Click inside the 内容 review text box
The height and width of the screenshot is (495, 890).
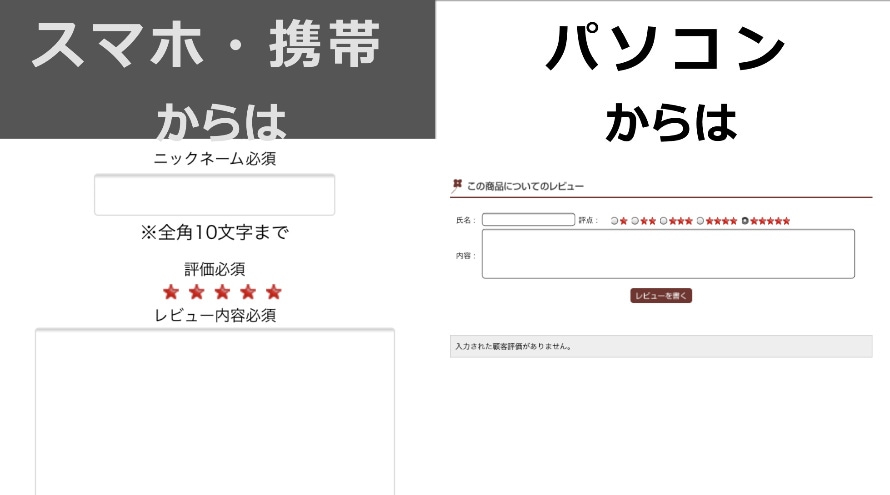click(x=668, y=254)
